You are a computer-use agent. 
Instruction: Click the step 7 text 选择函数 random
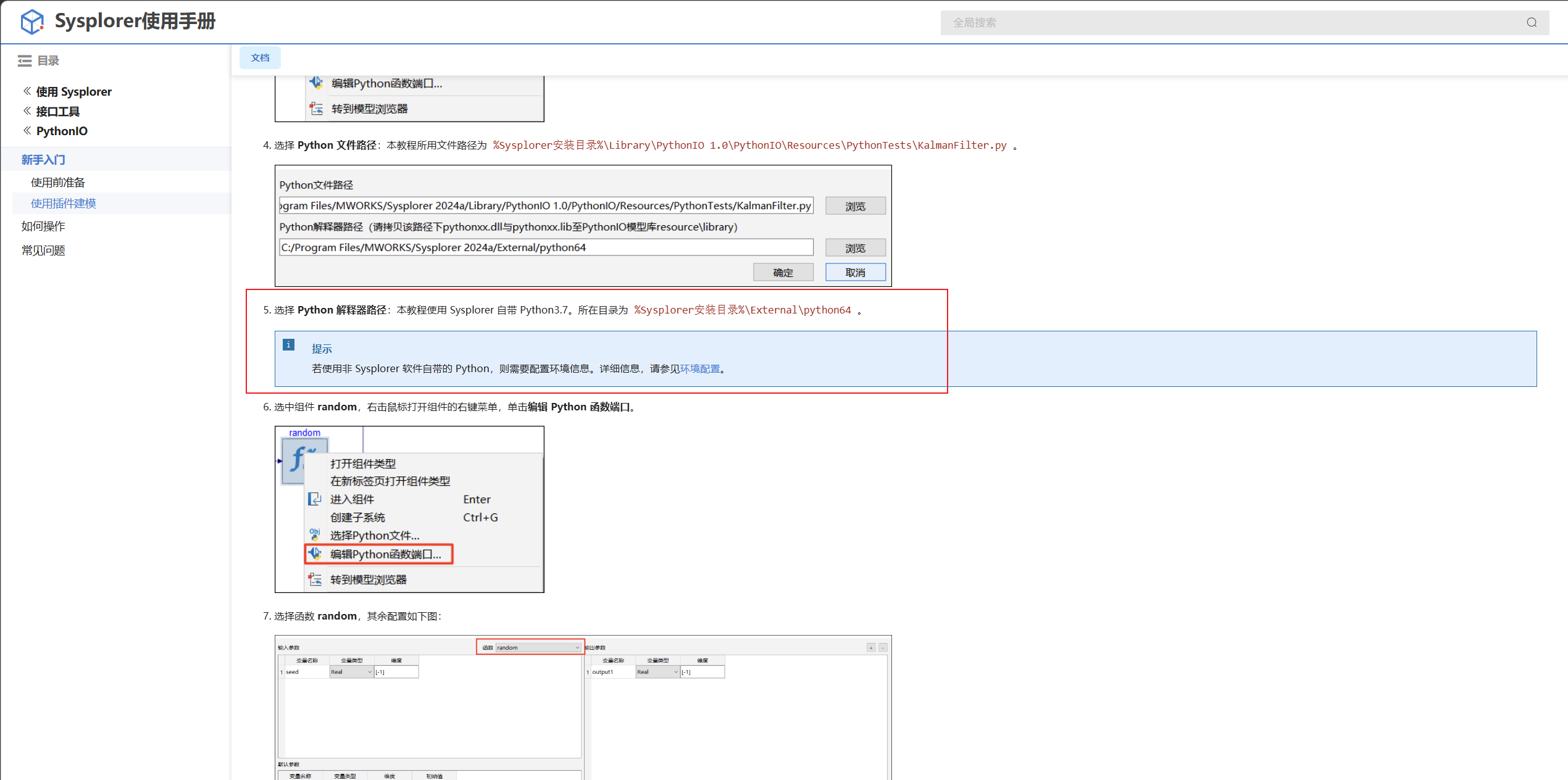(315, 616)
